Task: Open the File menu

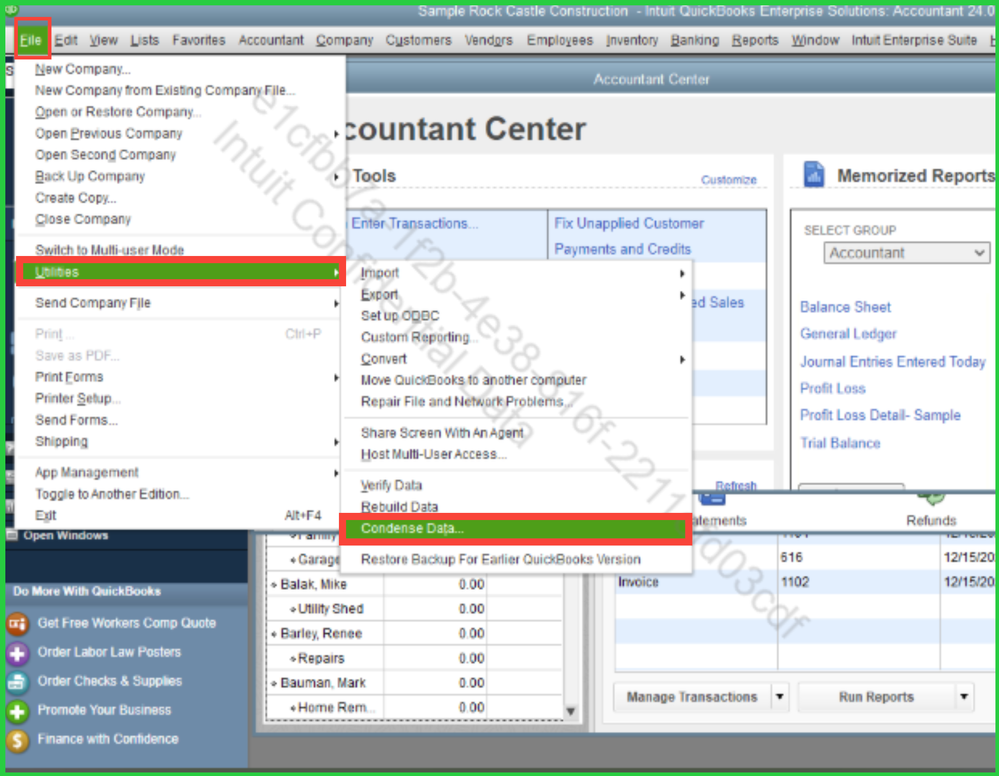Action: (x=31, y=40)
